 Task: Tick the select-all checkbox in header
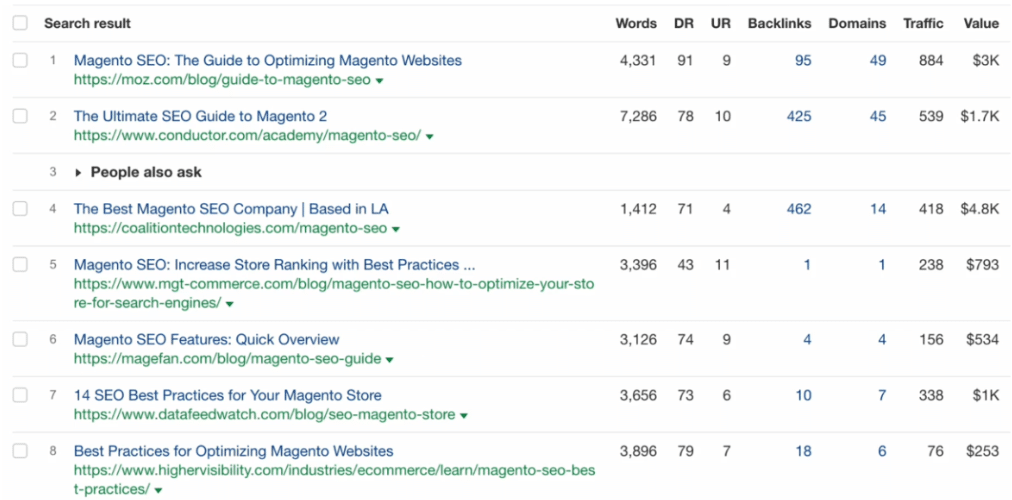[x=20, y=23]
